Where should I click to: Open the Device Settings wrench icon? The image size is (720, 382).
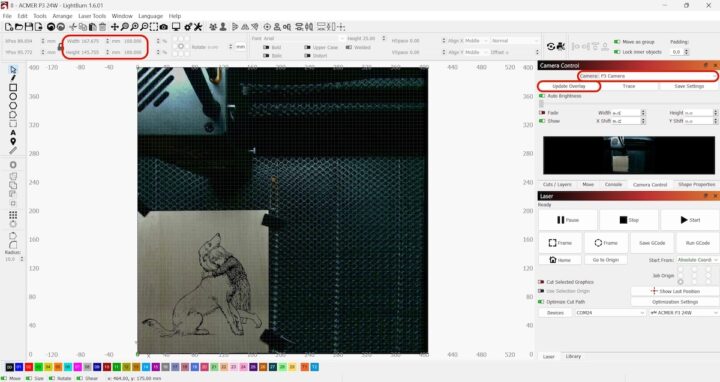click(198, 27)
